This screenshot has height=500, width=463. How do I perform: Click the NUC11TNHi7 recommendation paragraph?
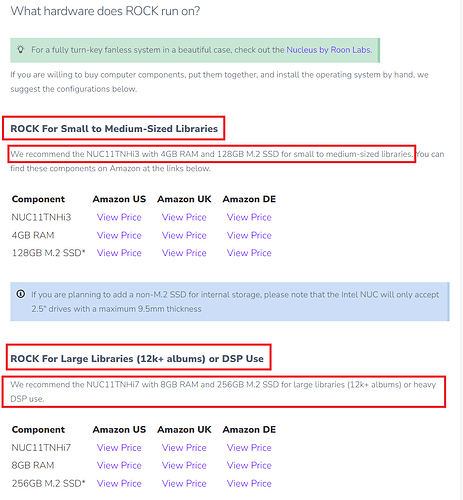point(223,392)
